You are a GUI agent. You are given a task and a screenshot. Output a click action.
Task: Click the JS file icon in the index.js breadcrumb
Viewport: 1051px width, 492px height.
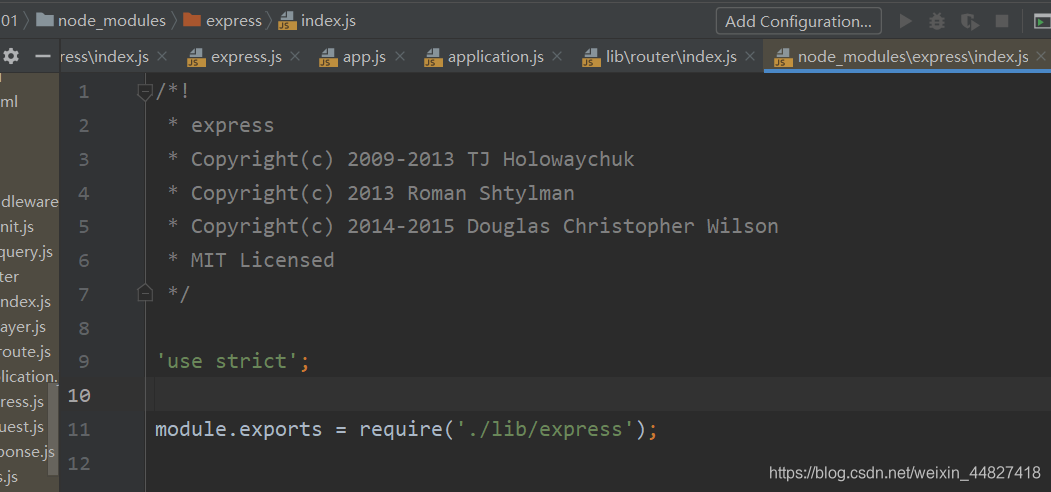(287, 21)
